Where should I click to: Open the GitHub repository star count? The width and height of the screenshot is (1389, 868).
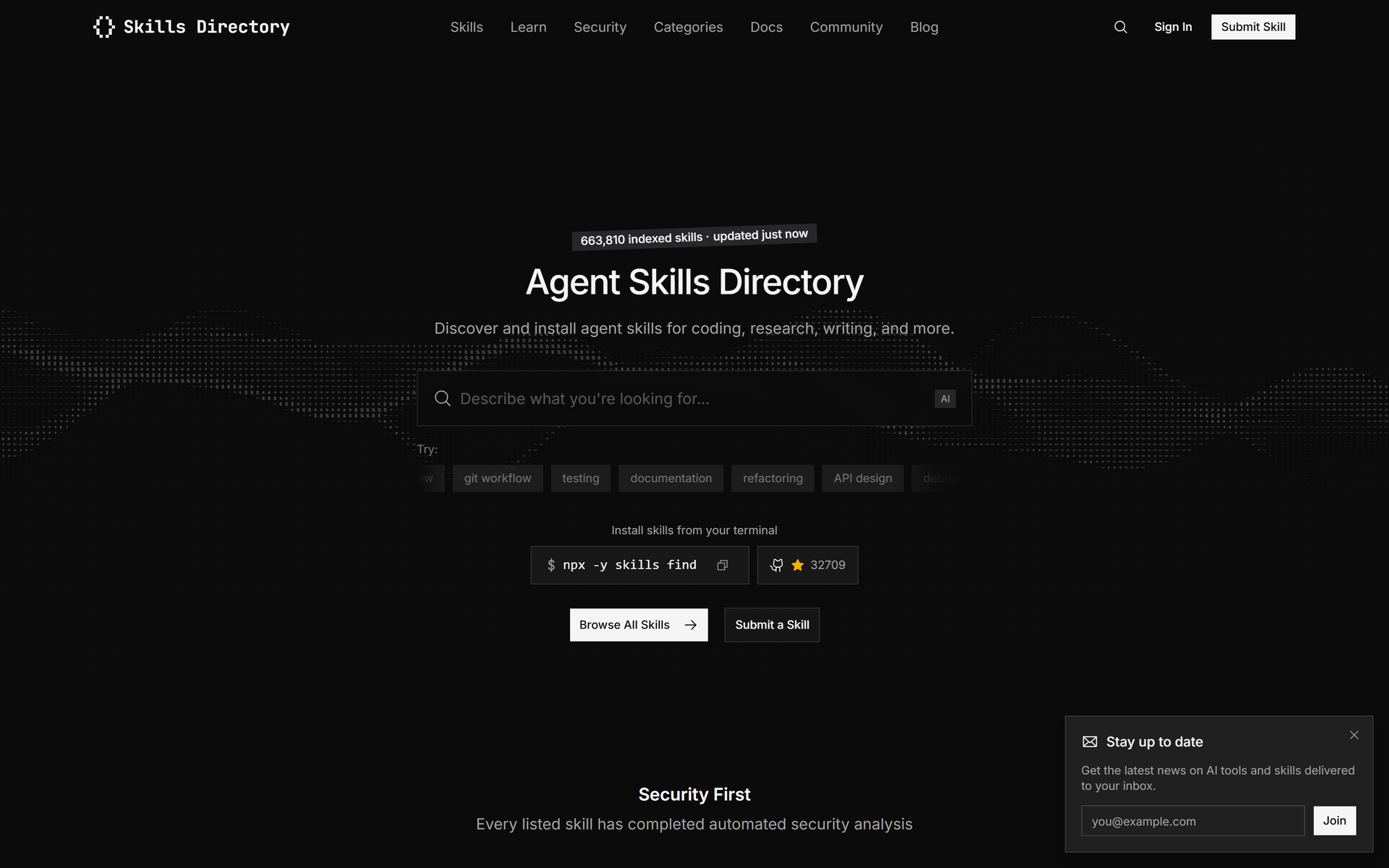point(807,565)
